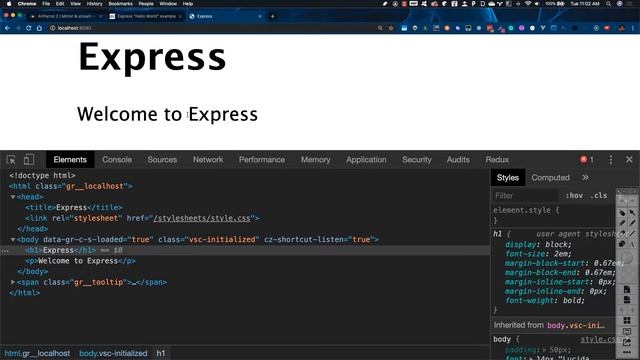Open the Chrome History menu
Image resolution: width=640 pixels, height=360 pixels.
94,4
